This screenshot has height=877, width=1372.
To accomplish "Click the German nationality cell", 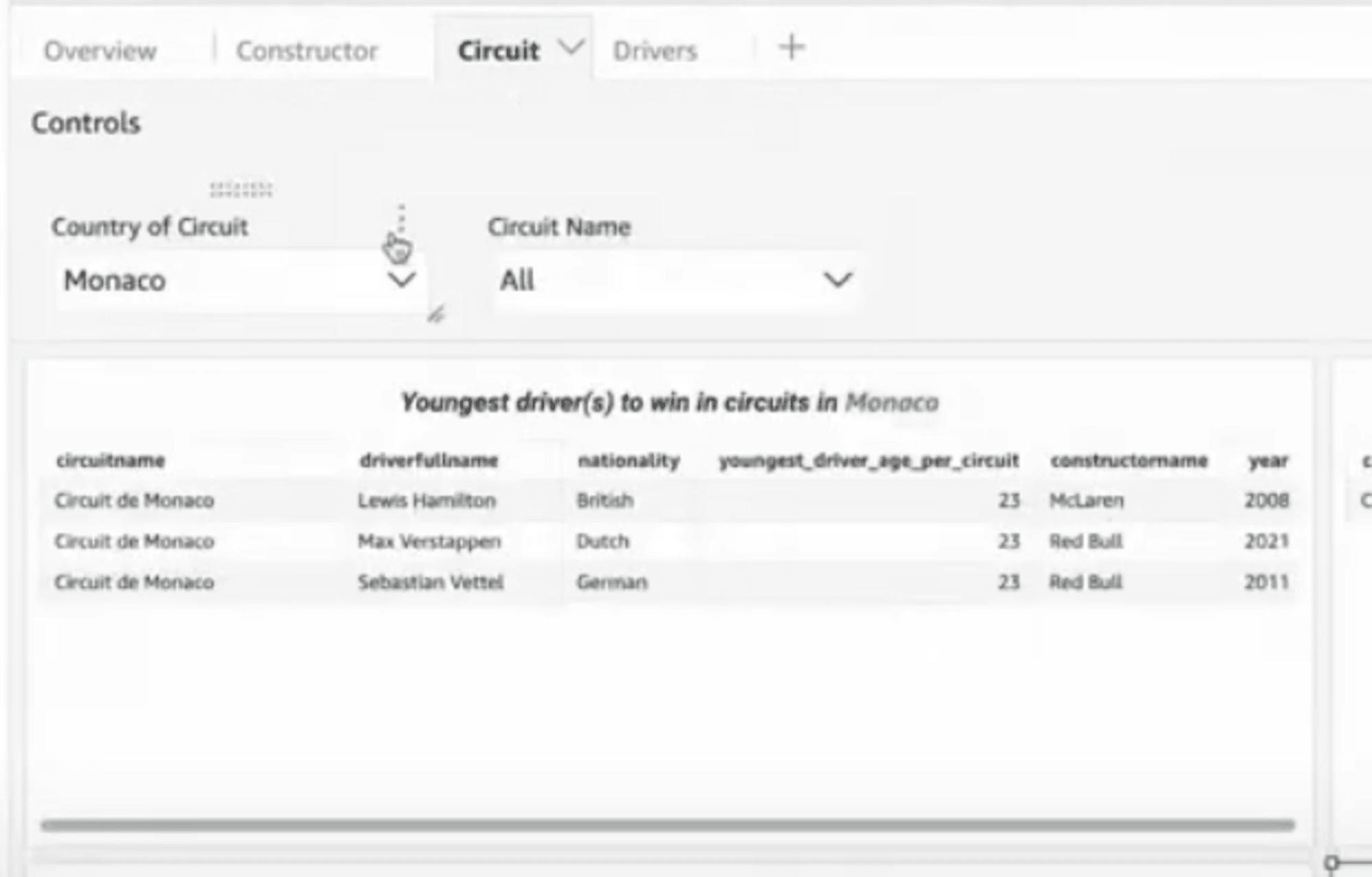I will (612, 583).
